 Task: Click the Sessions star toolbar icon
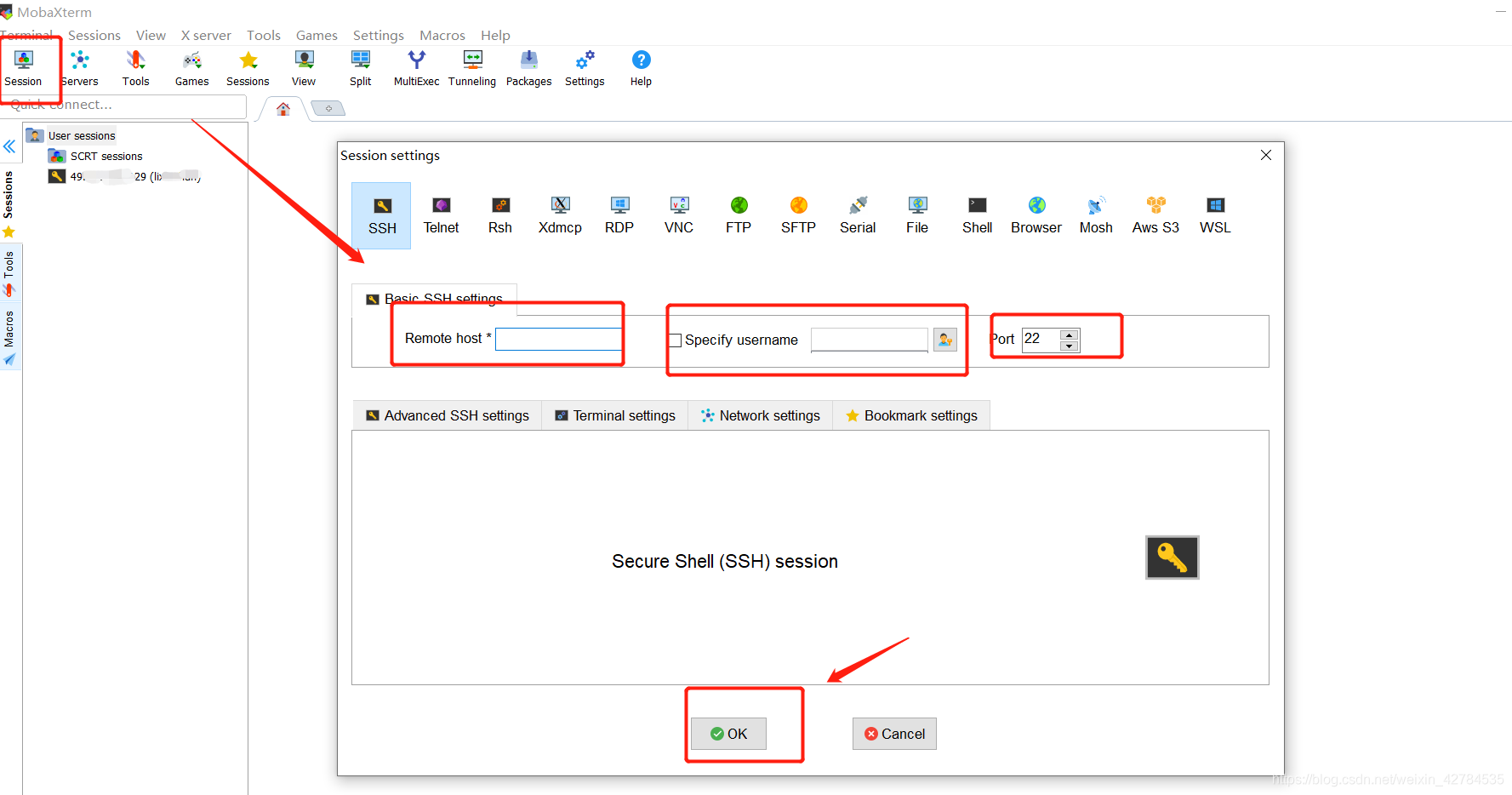[x=248, y=68]
